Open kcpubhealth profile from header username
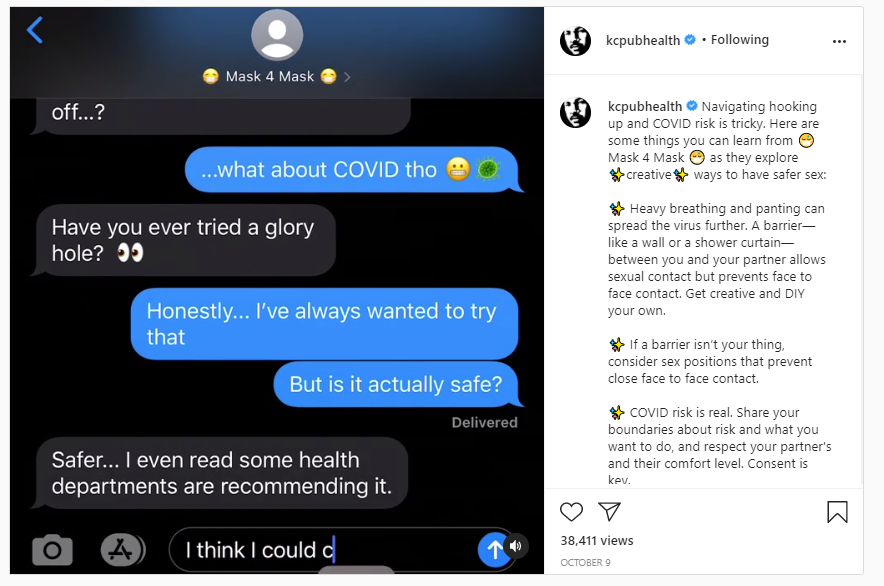This screenshot has height=586, width=884. point(643,41)
